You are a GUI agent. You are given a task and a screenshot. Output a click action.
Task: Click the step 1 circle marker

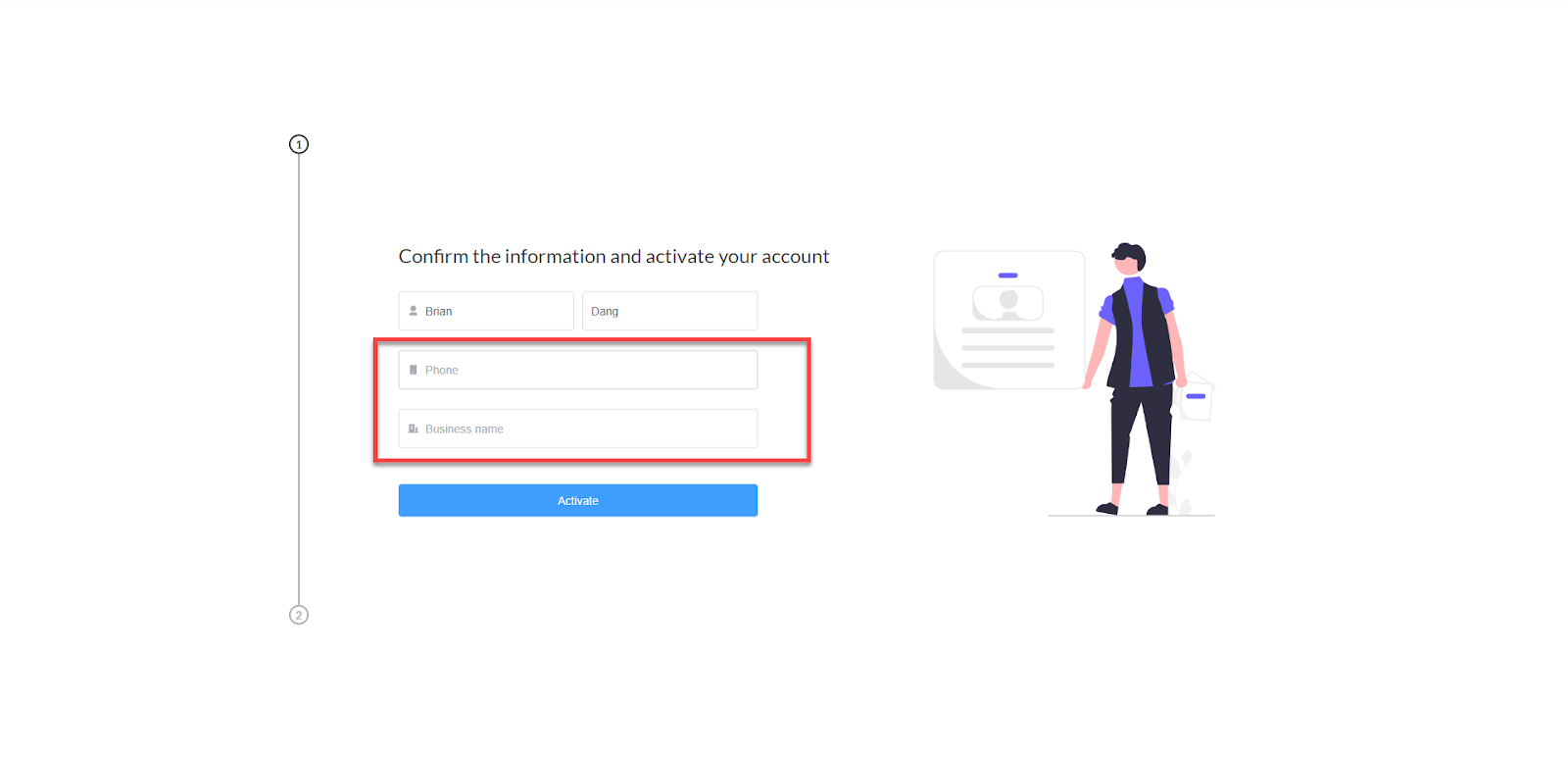pyautogui.click(x=299, y=144)
